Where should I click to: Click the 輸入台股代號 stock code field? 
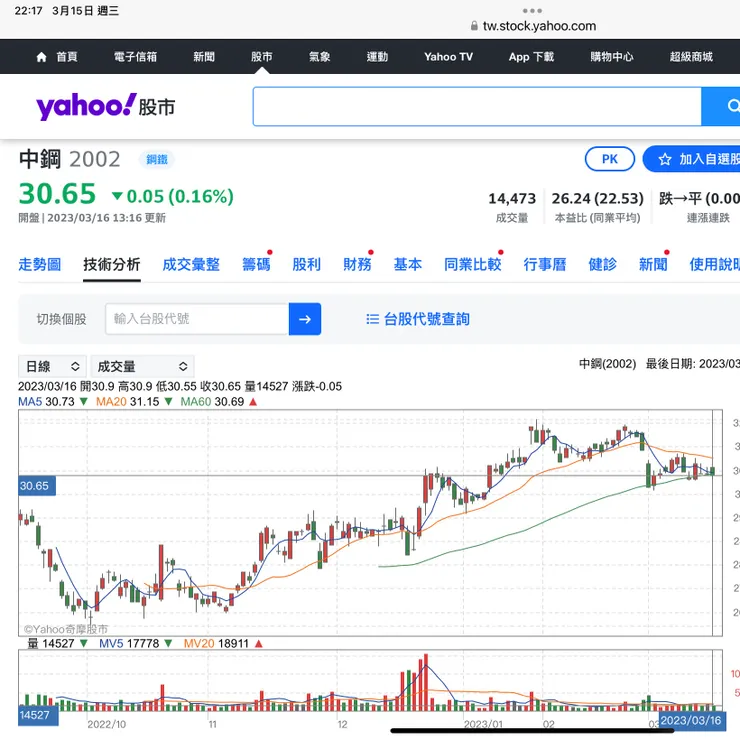click(x=197, y=319)
